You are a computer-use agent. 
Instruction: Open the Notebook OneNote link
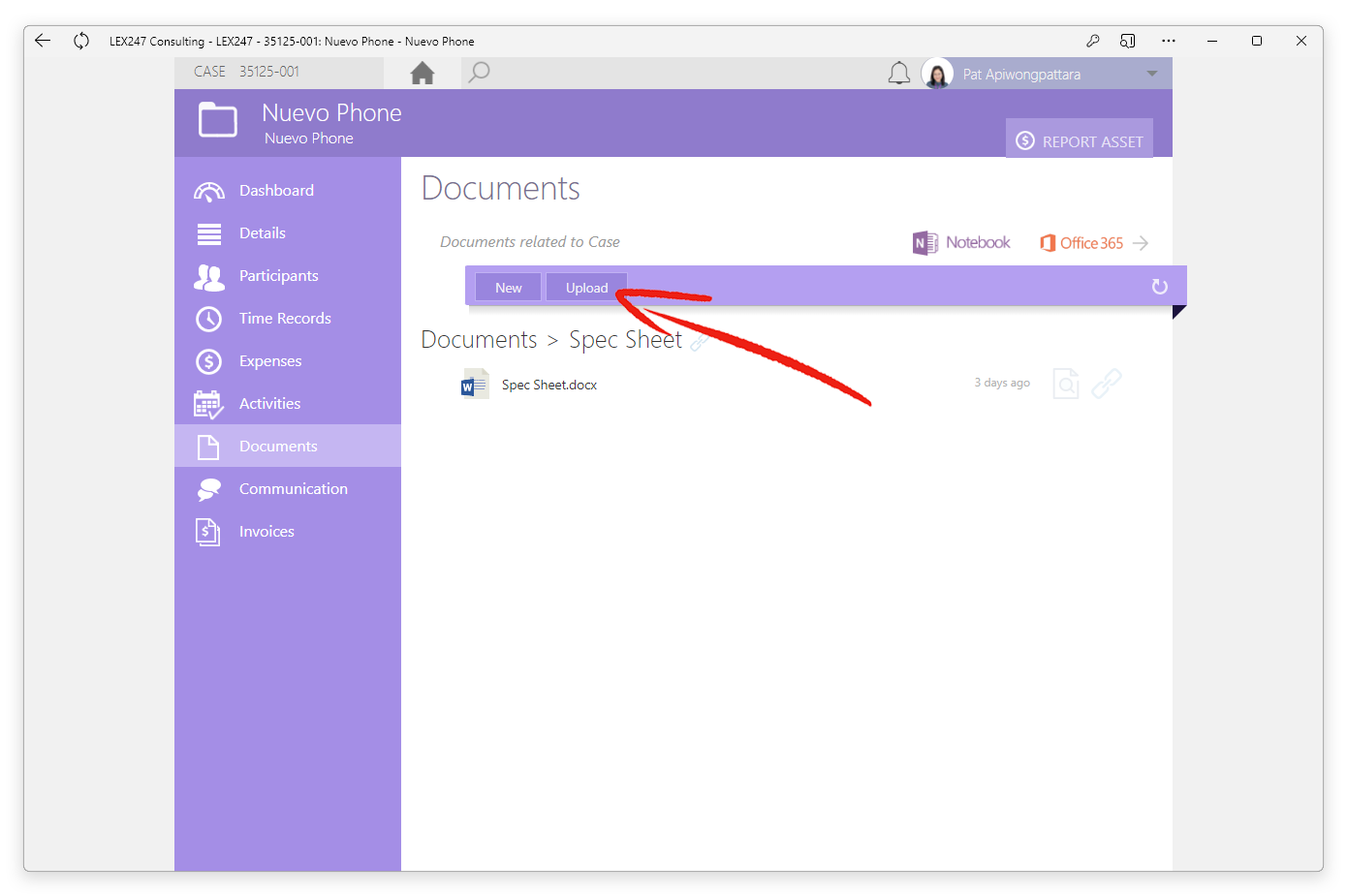pyautogui.click(x=961, y=243)
